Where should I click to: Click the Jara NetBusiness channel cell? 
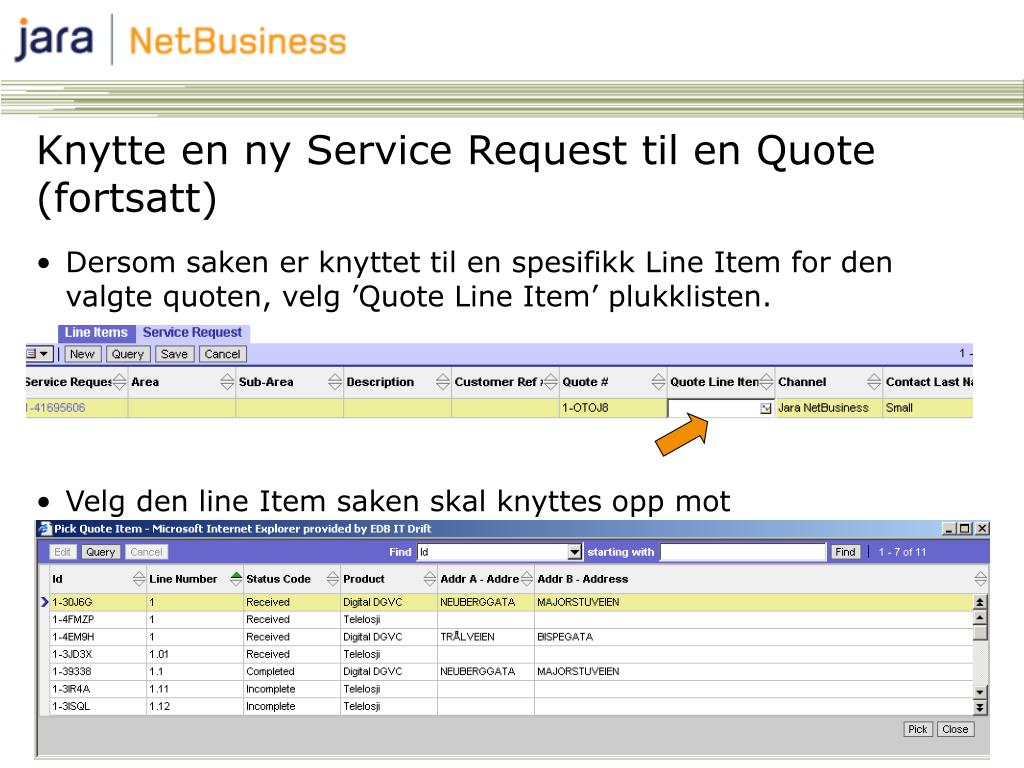[x=828, y=408]
